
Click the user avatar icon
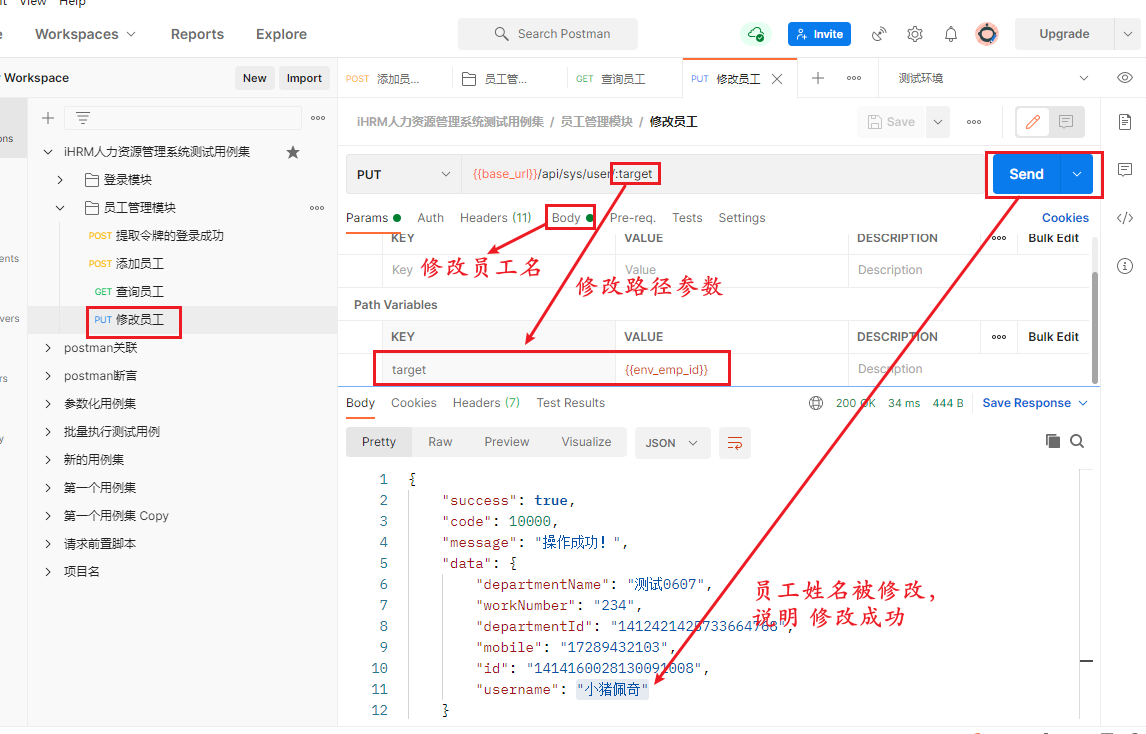click(987, 34)
